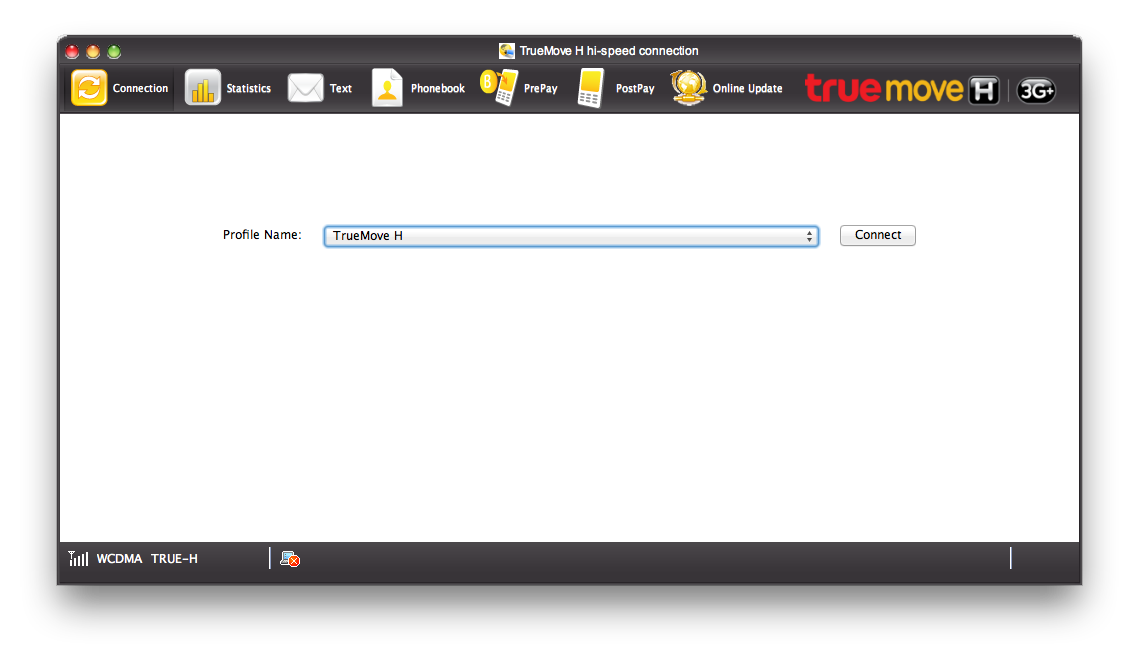Click the TRUE-H operator name
Viewport: 1139px width, 664px height.
(174, 559)
